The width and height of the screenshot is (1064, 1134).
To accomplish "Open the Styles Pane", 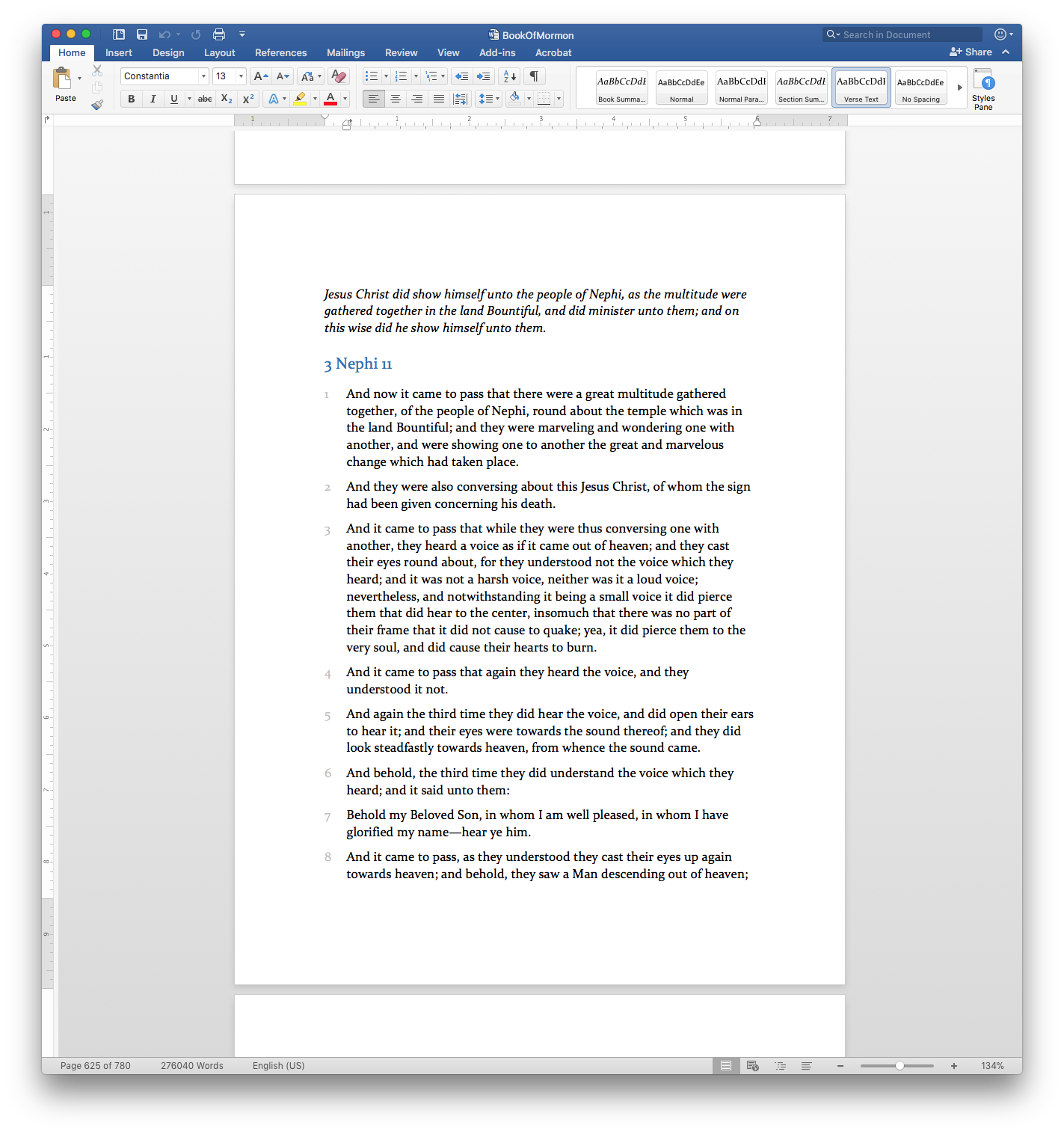I will pos(983,89).
